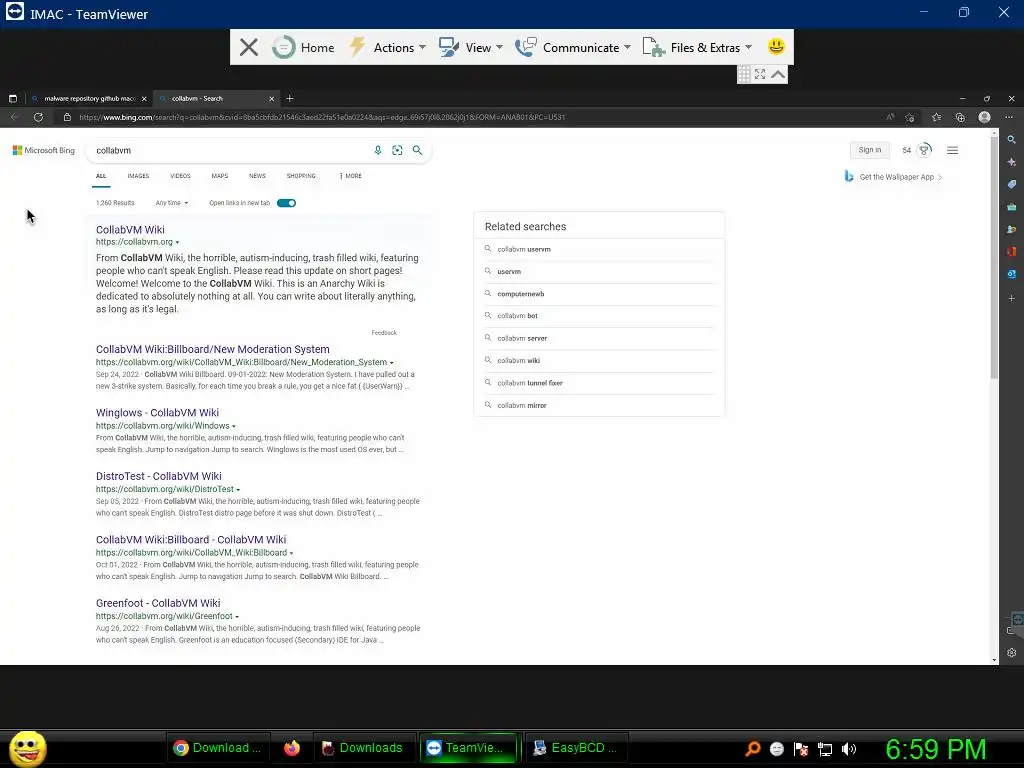Open CollabVM Wiki:Billboard/New Moderation System result
The width and height of the screenshot is (1024, 768).
pyautogui.click(x=212, y=349)
